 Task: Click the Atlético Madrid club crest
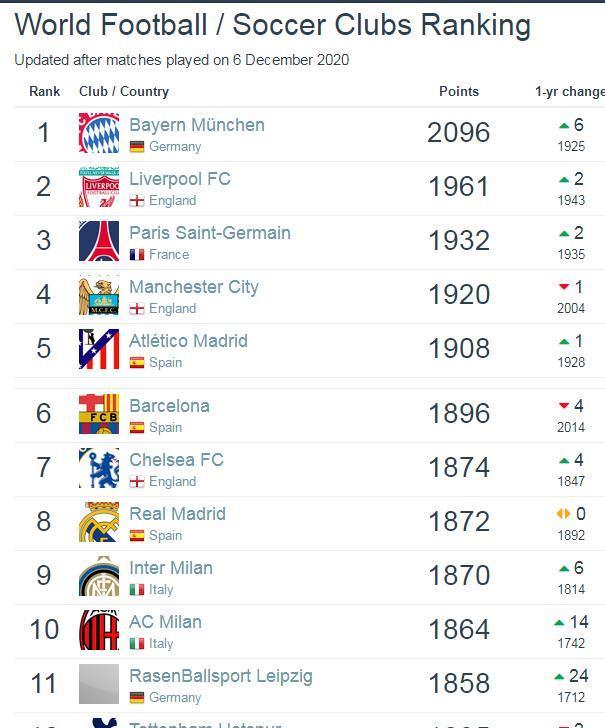pos(99,349)
